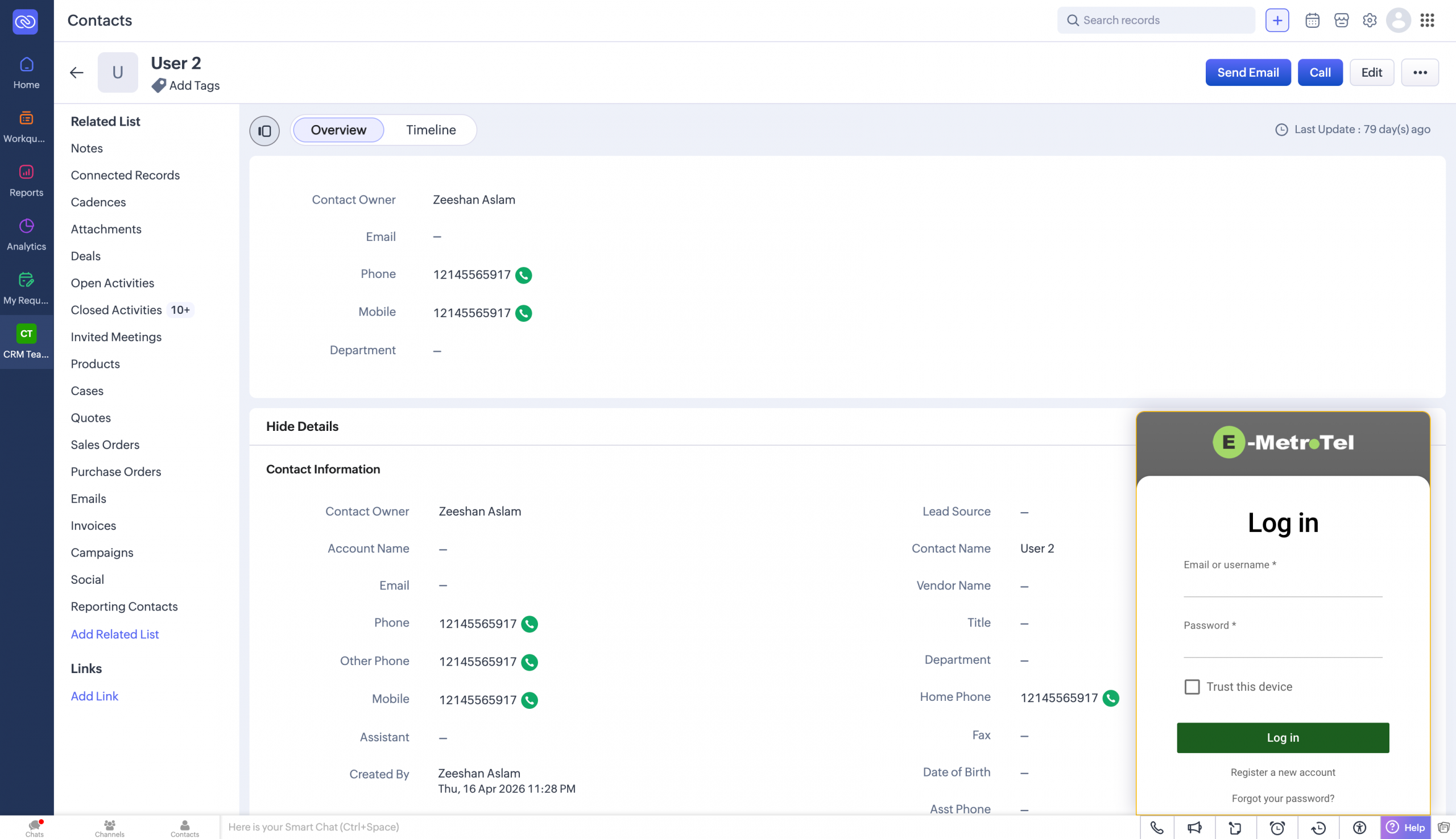Open Reporting Contacts related list

tap(124, 606)
